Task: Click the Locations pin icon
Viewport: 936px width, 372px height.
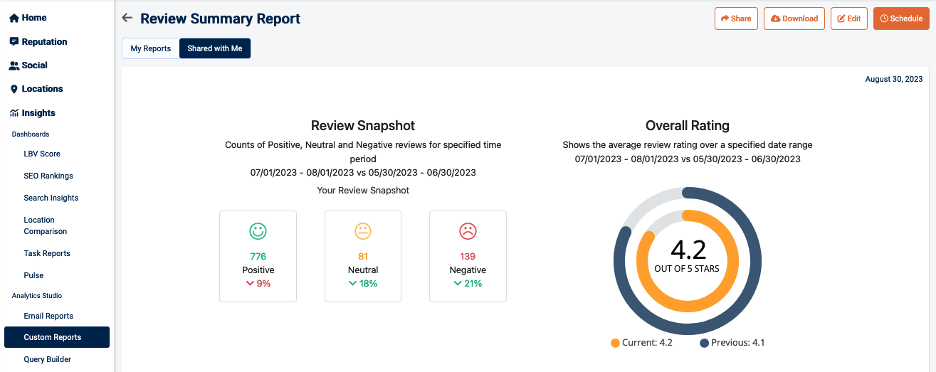Action: pos(14,89)
